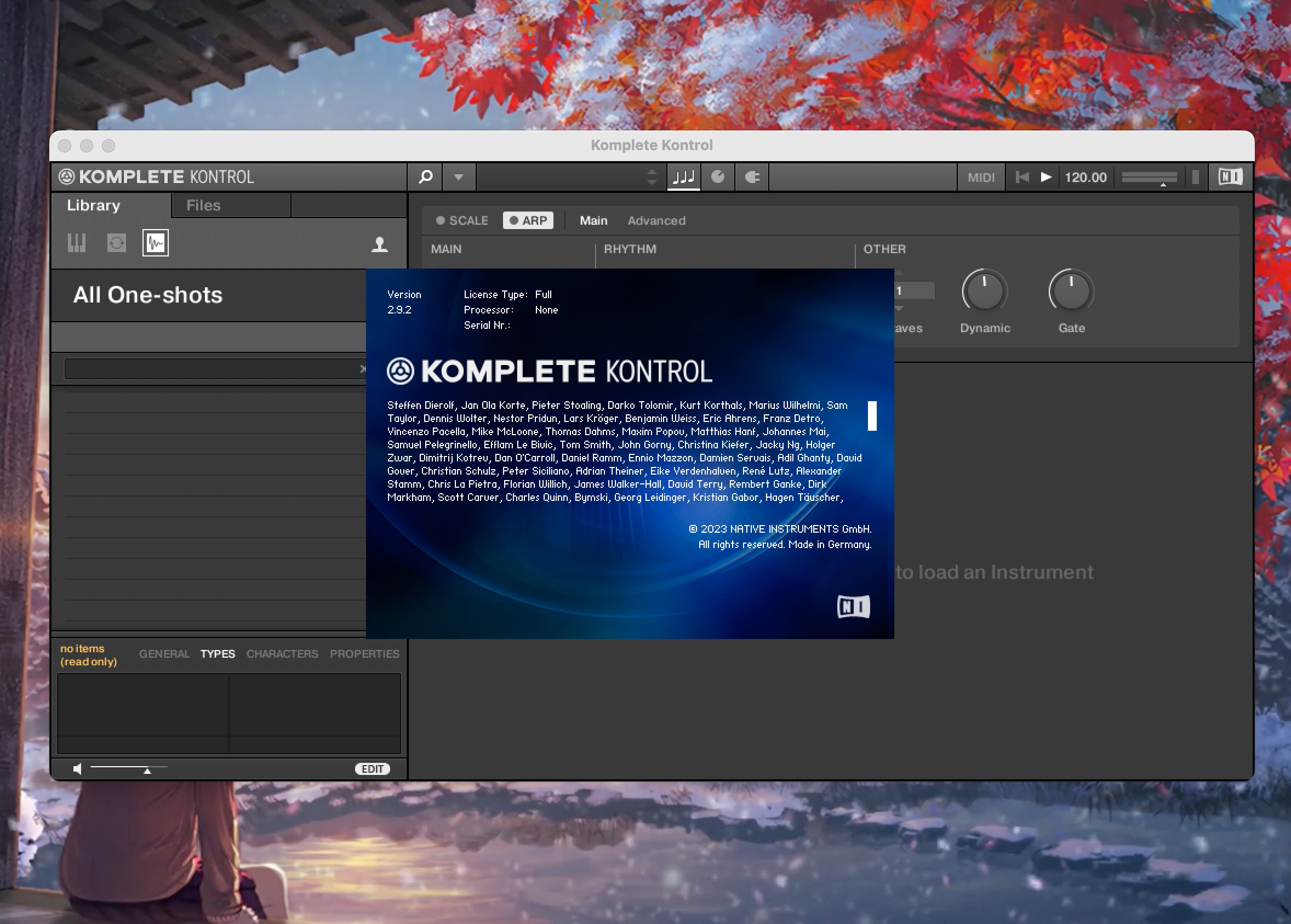The image size is (1291, 924).
Task: Expand the browser filter dropdown arrow
Action: tap(458, 176)
